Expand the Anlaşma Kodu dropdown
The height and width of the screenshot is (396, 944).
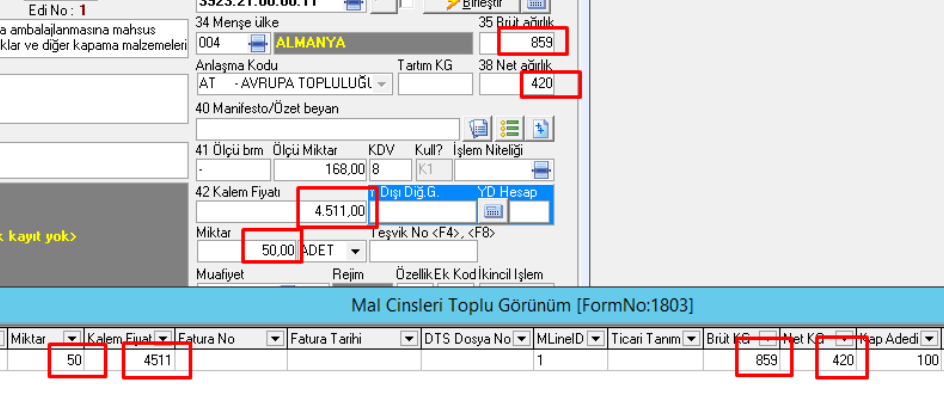(x=382, y=84)
